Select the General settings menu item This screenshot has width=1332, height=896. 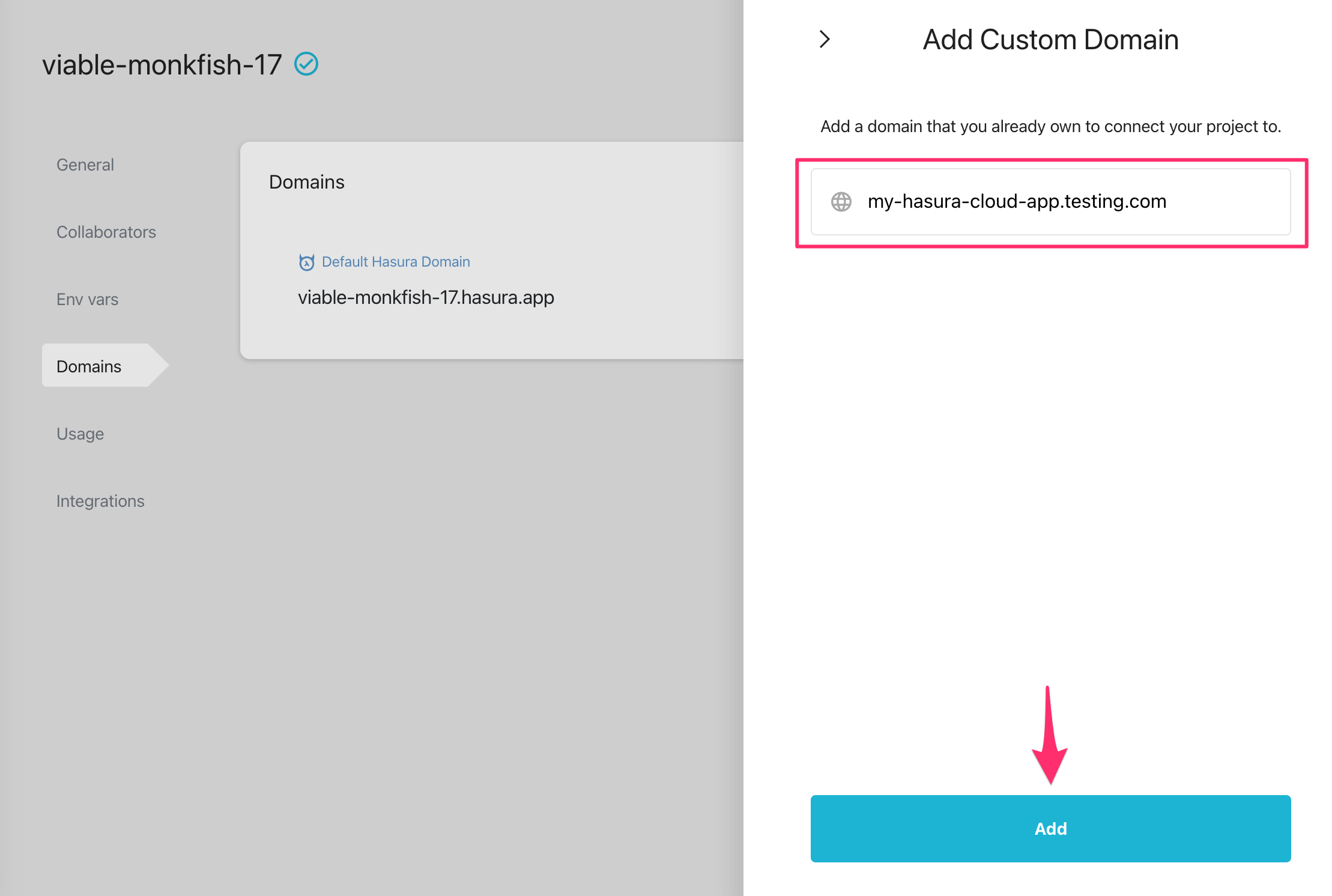pos(85,164)
